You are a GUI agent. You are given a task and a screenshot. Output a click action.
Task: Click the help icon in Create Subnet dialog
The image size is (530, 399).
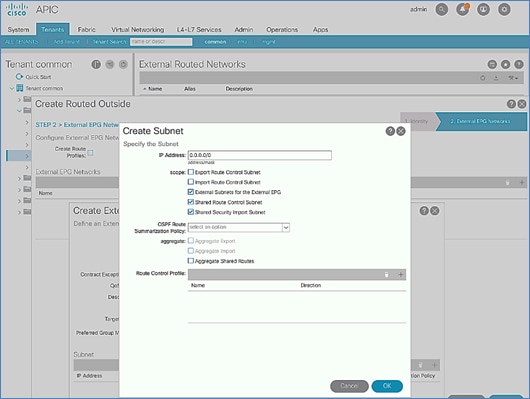(390, 131)
